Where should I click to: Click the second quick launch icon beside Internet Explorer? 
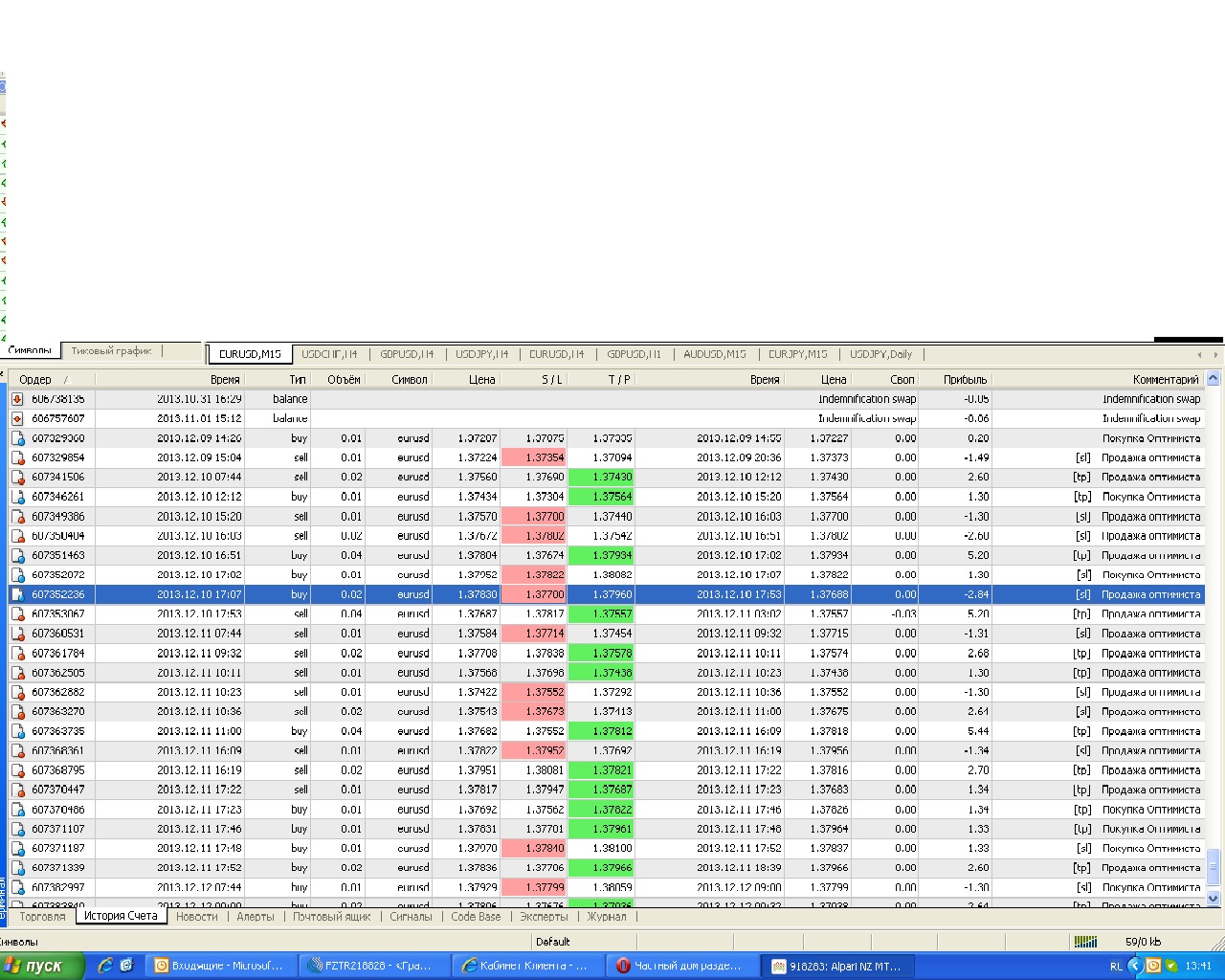pyautogui.click(x=126, y=966)
